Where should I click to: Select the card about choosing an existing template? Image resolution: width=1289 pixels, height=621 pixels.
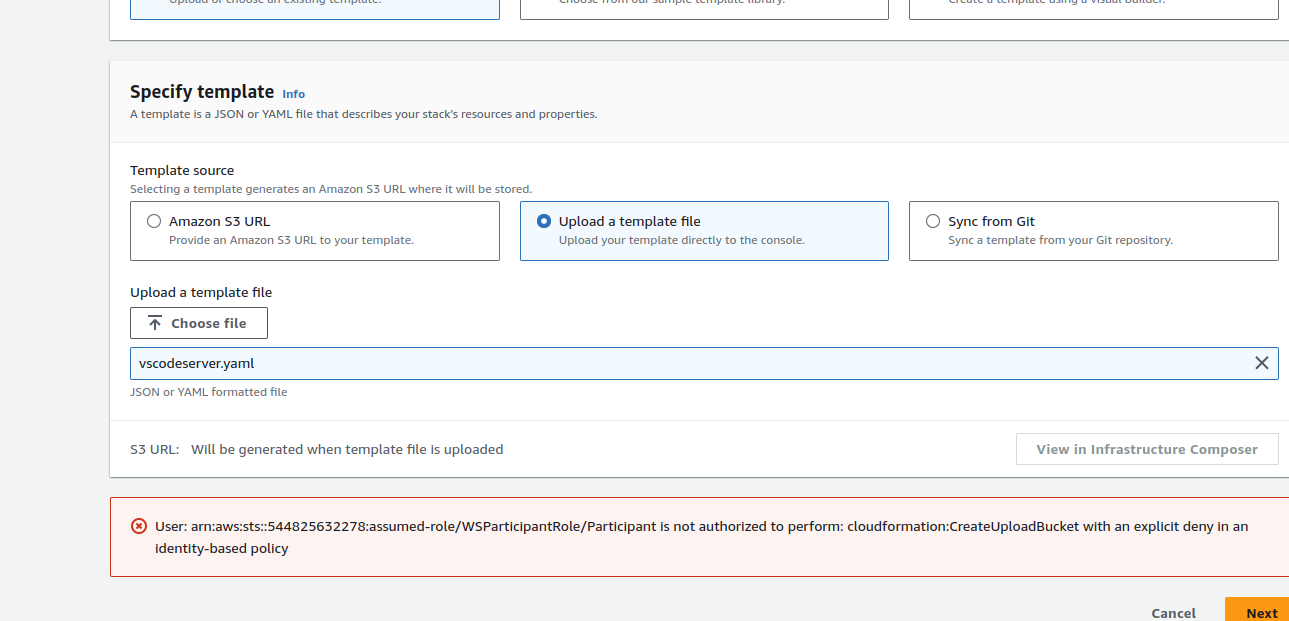pyautogui.click(x=315, y=8)
